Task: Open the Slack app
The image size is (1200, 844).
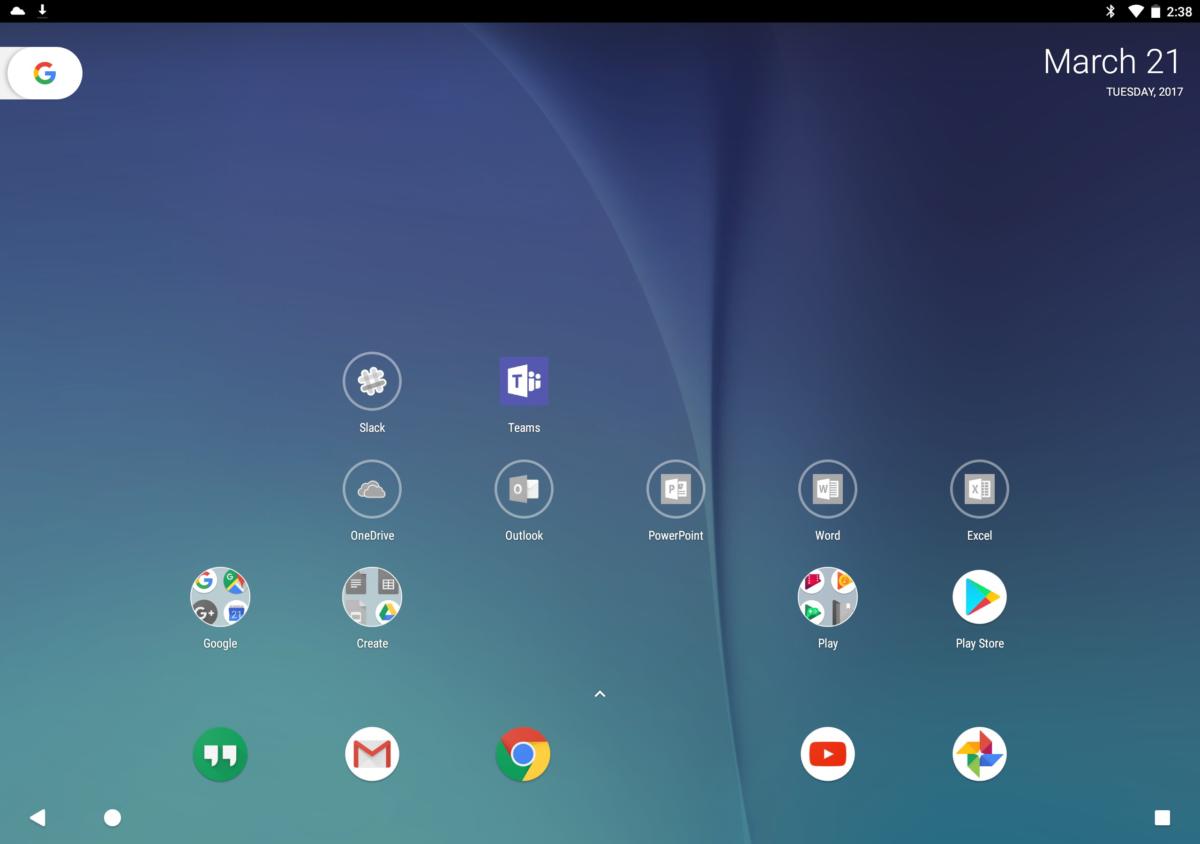Action: point(372,381)
